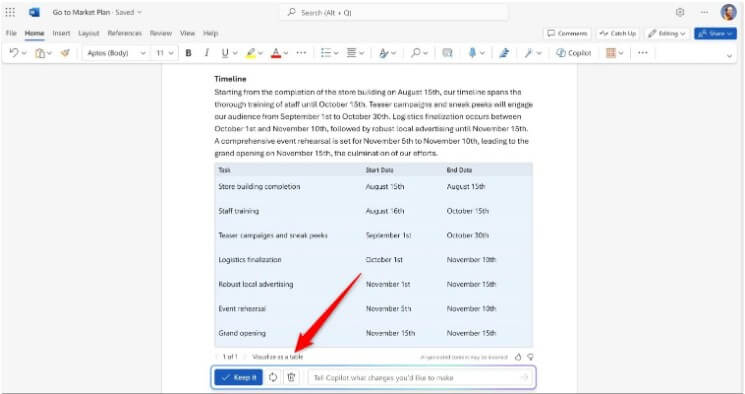
Task: Open the settings gear in title bar
Action: tap(680, 12)
